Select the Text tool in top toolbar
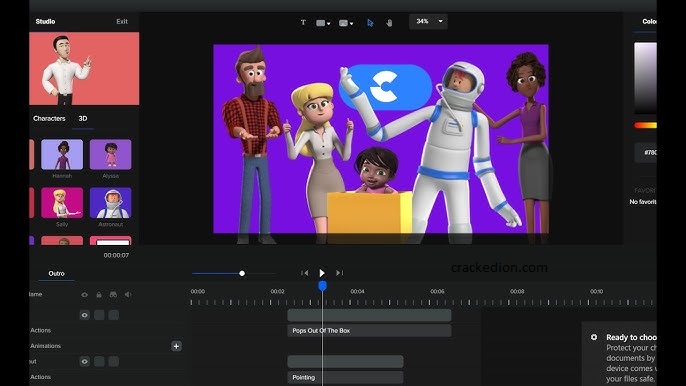The image size is (686, 386). [x=303, y=22]
